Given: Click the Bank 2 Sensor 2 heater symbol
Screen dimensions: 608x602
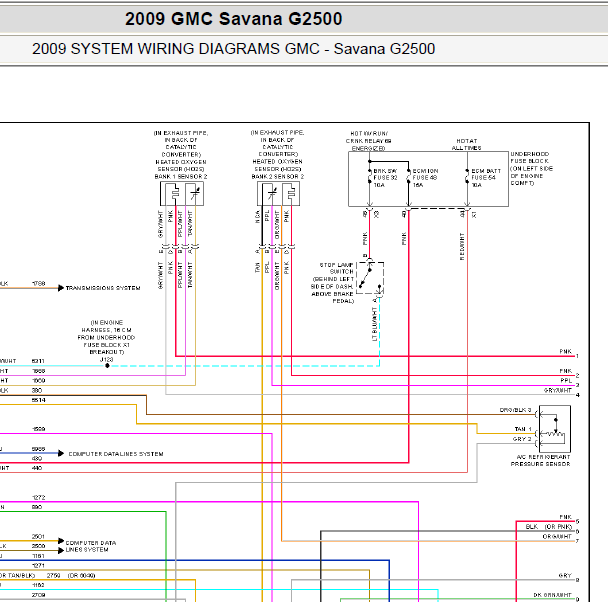Looking at the screenshot, I should click(291, 193).
